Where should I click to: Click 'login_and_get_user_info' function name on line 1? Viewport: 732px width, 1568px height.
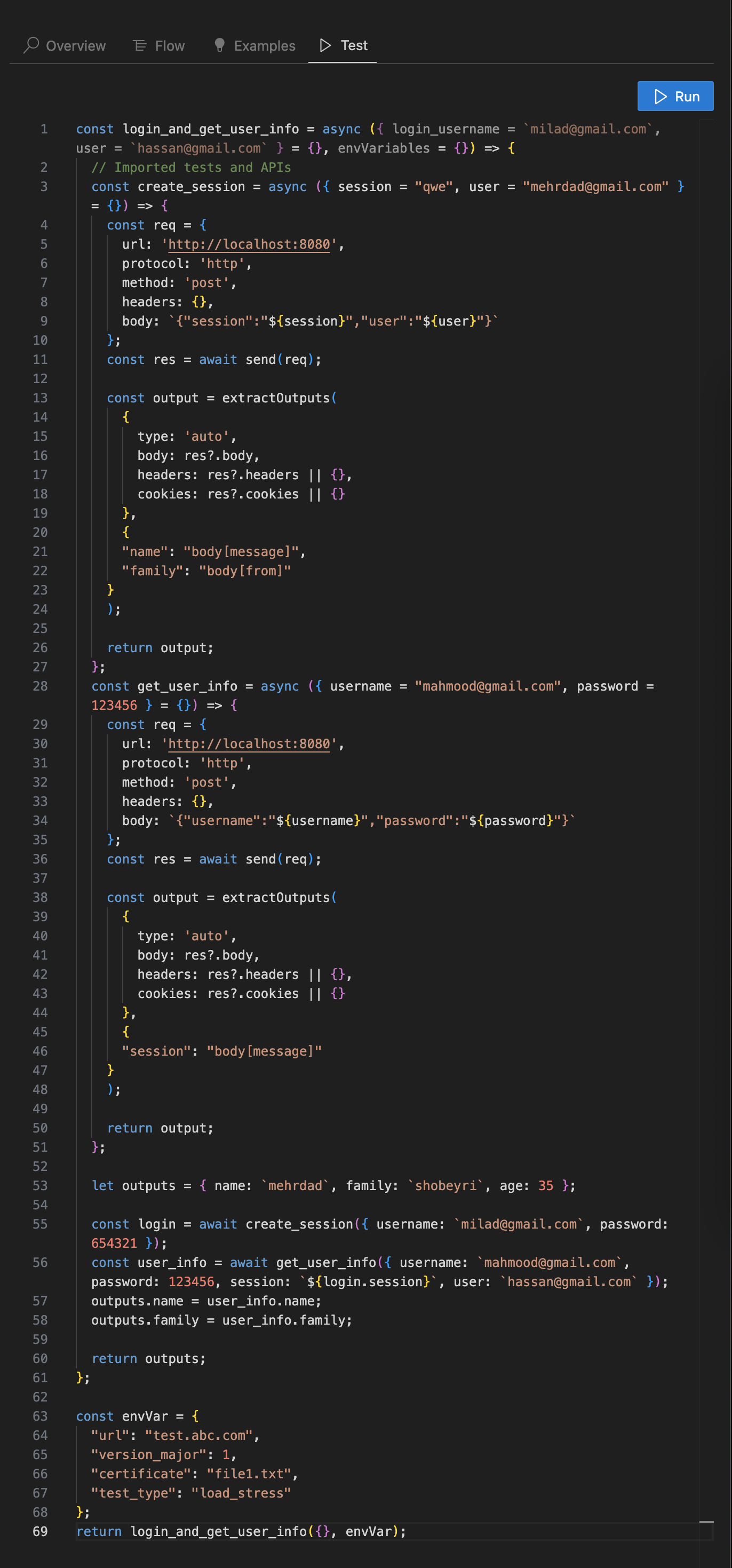211,129
